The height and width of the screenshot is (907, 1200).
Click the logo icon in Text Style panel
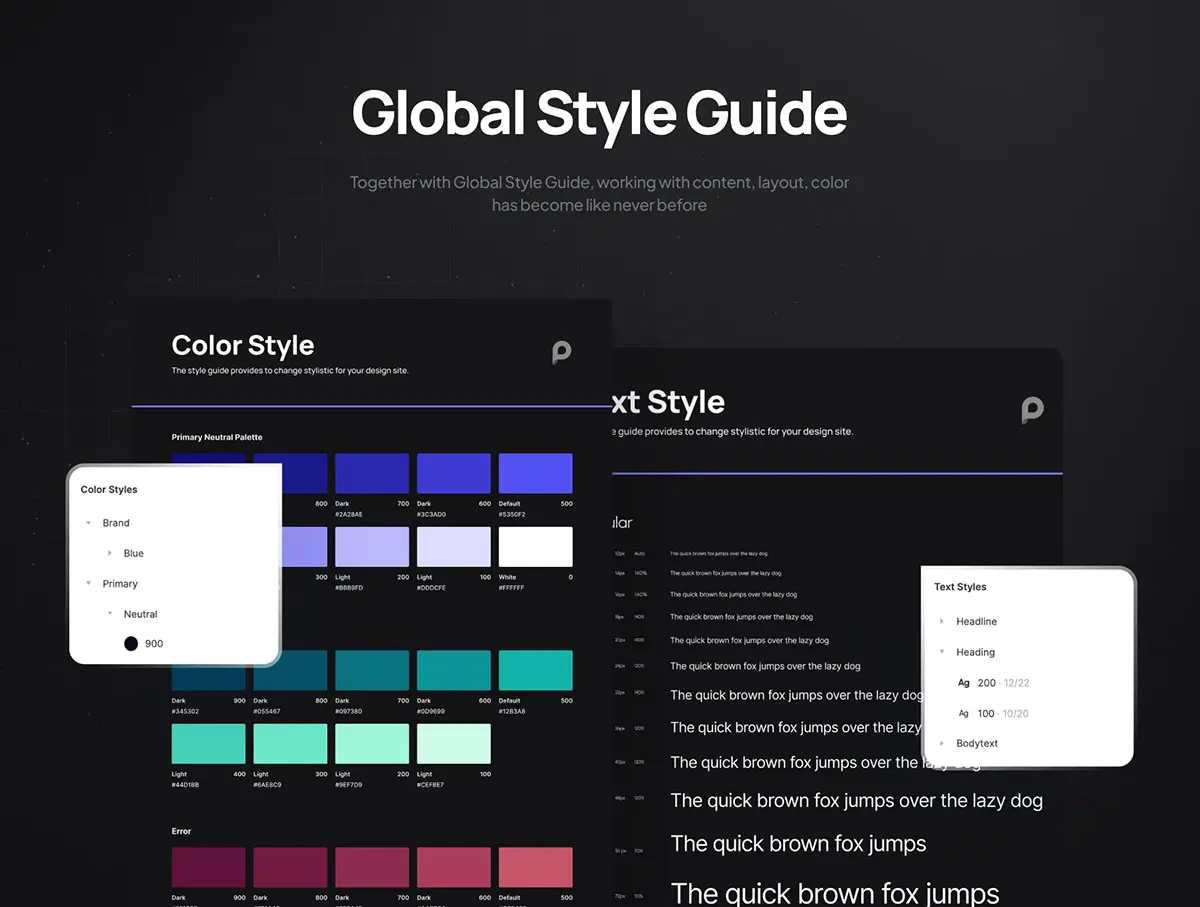(x=1032, y=410)
